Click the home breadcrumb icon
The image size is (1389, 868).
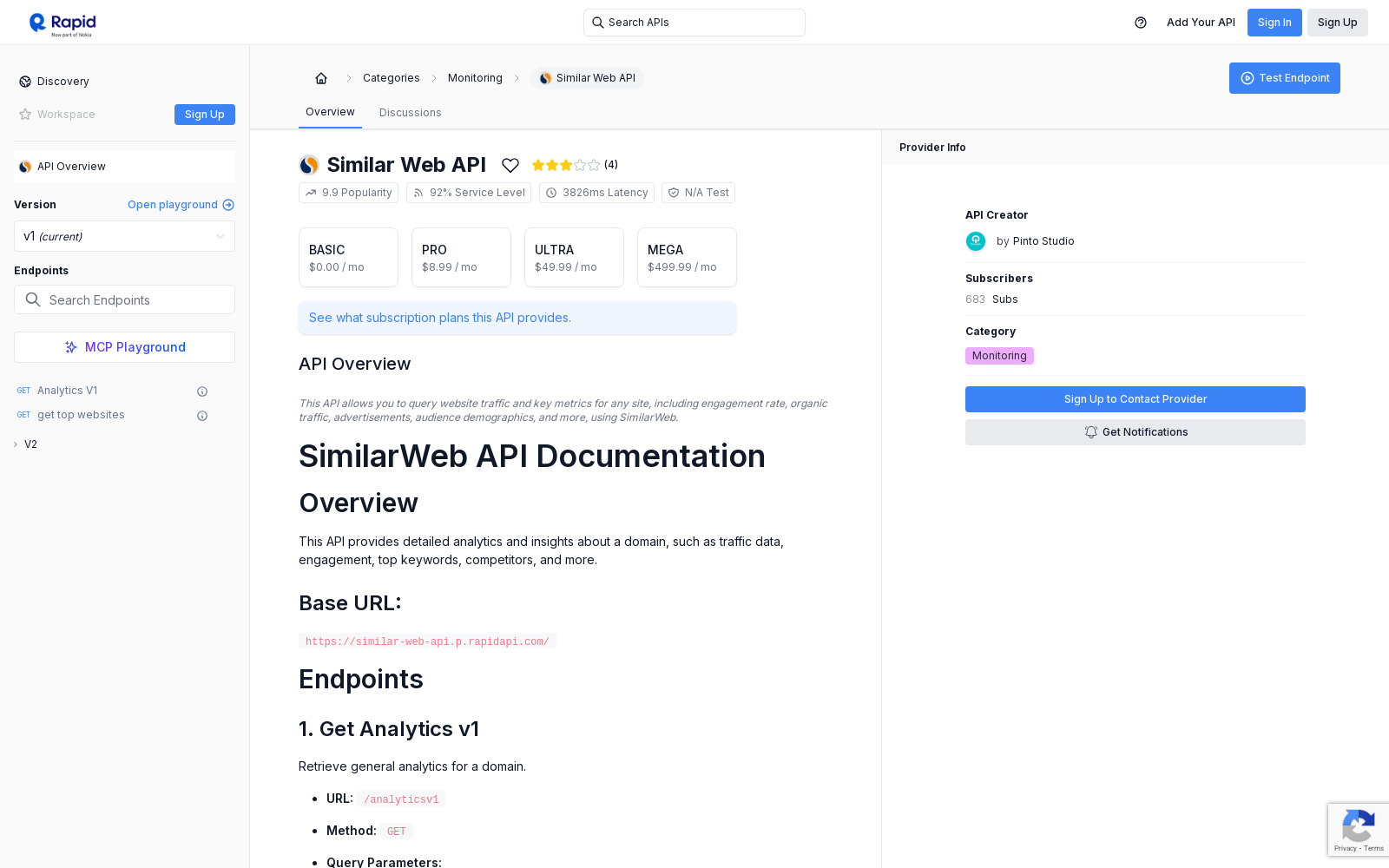tap(321, 78)
